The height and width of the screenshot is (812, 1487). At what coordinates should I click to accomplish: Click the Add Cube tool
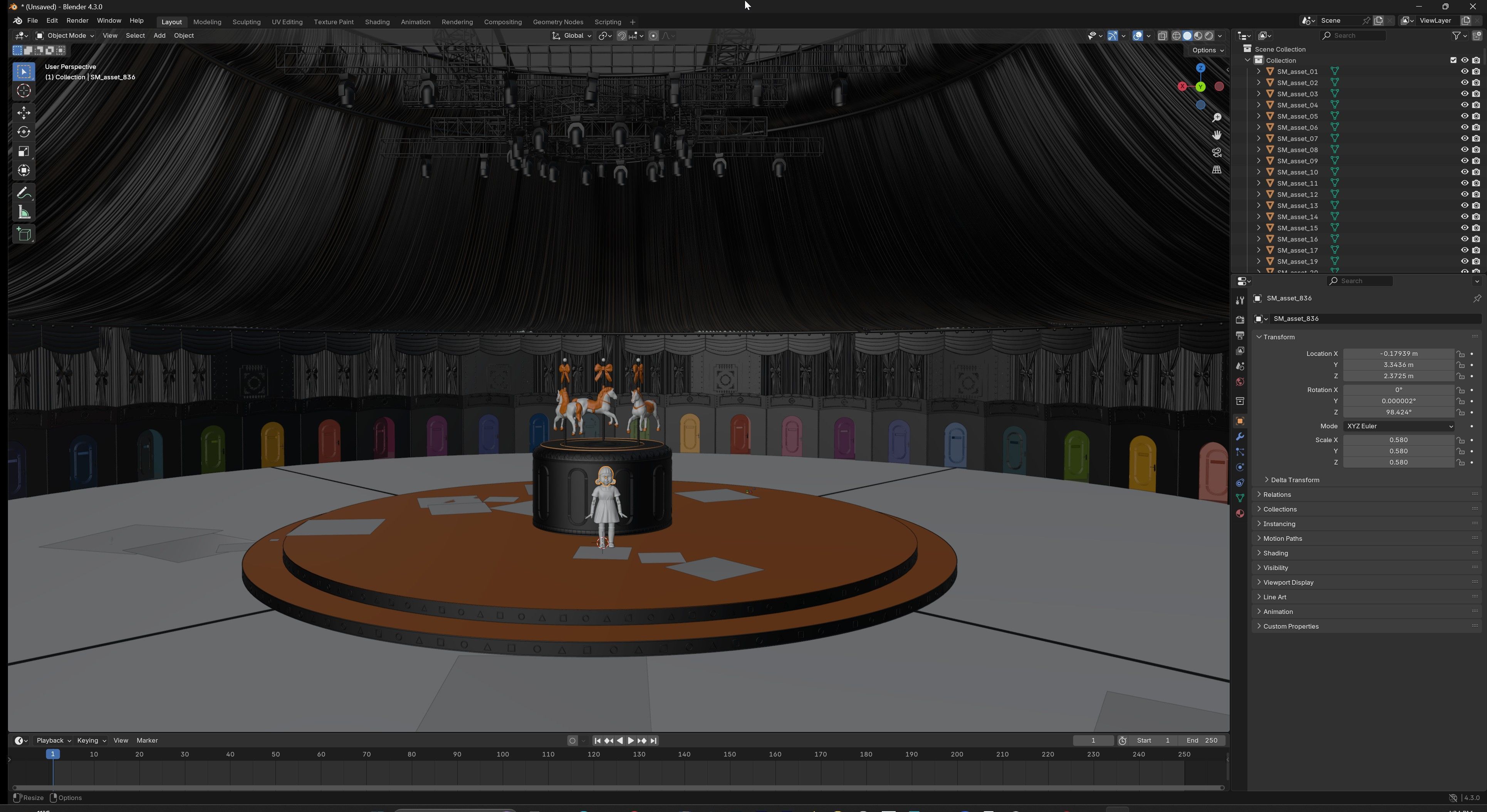[23, 234]
